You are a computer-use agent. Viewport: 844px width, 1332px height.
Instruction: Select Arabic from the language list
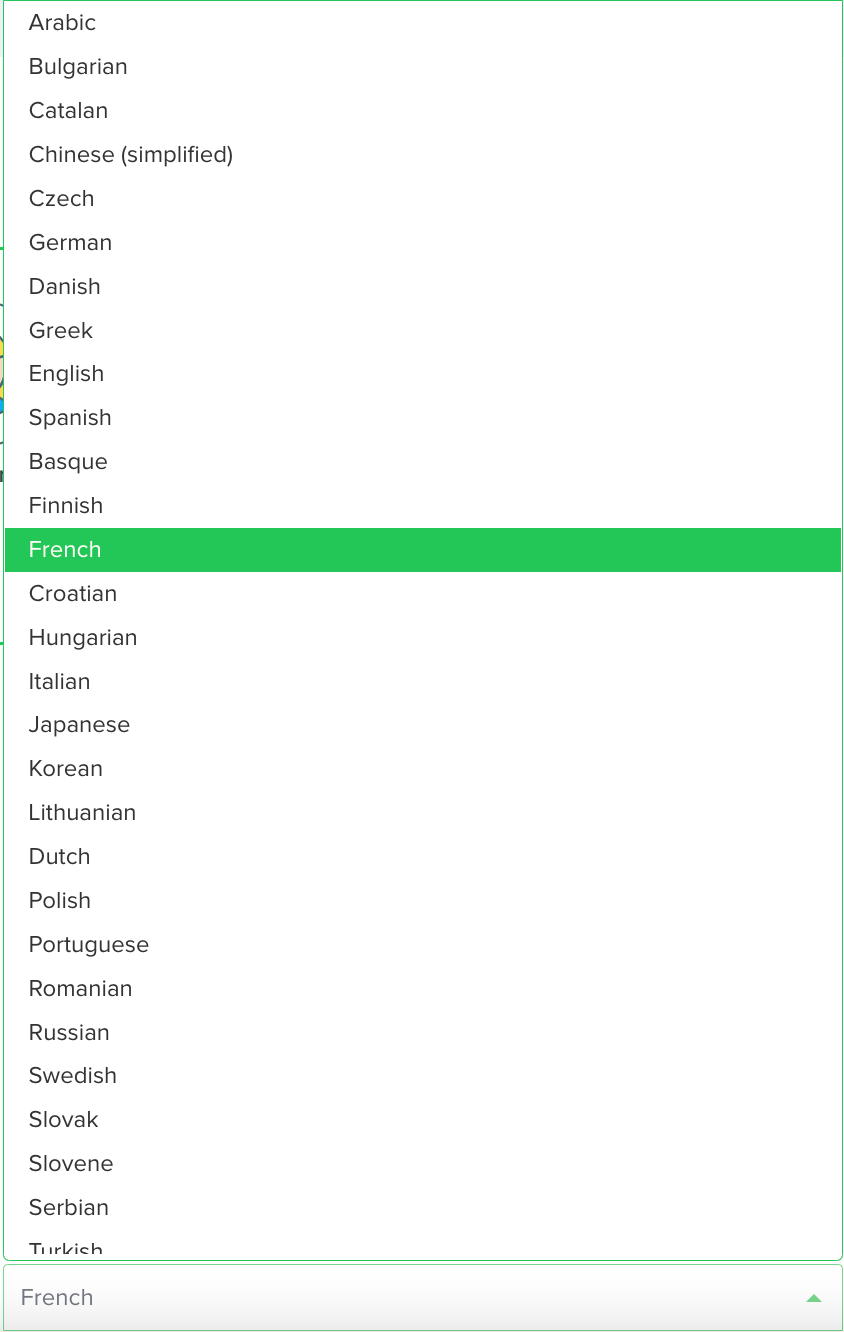coord(422,22)
